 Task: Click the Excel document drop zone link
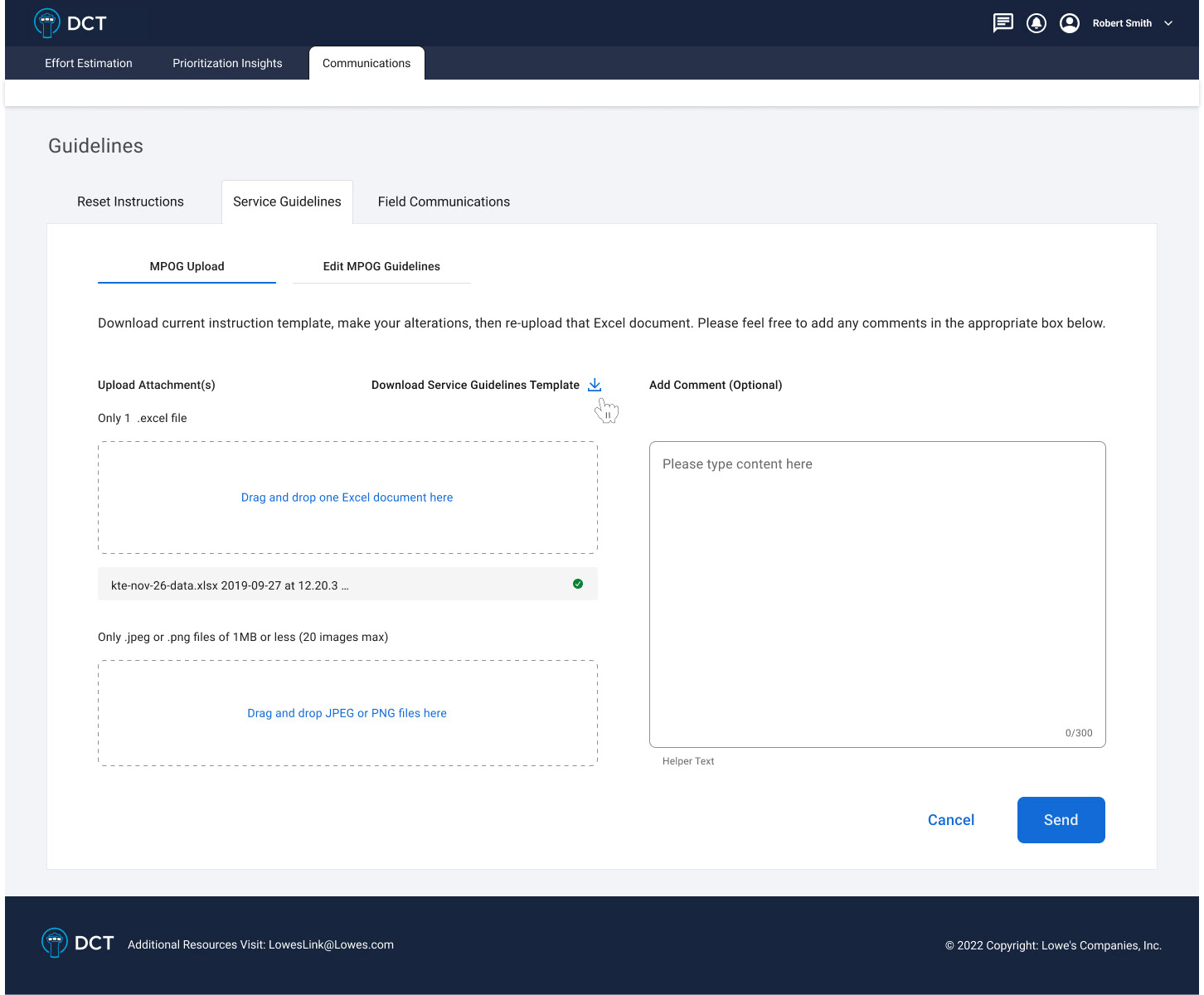(347, 498)
